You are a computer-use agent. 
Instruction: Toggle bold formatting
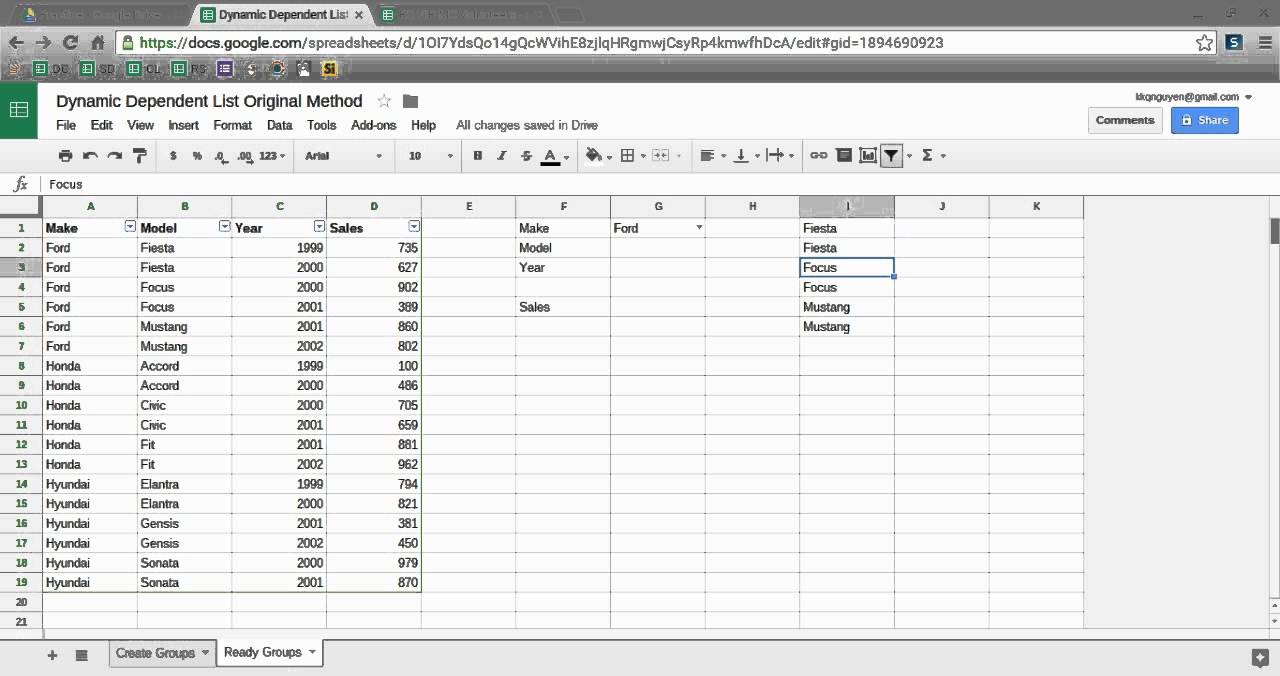478,155
